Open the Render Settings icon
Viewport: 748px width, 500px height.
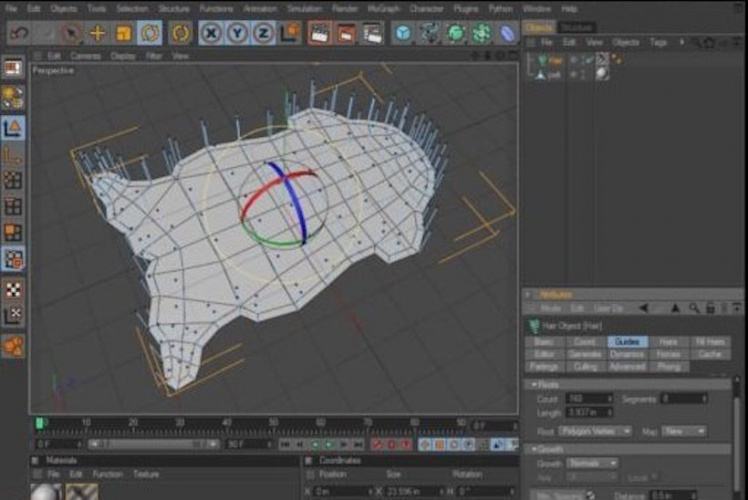tap(372, 33)
